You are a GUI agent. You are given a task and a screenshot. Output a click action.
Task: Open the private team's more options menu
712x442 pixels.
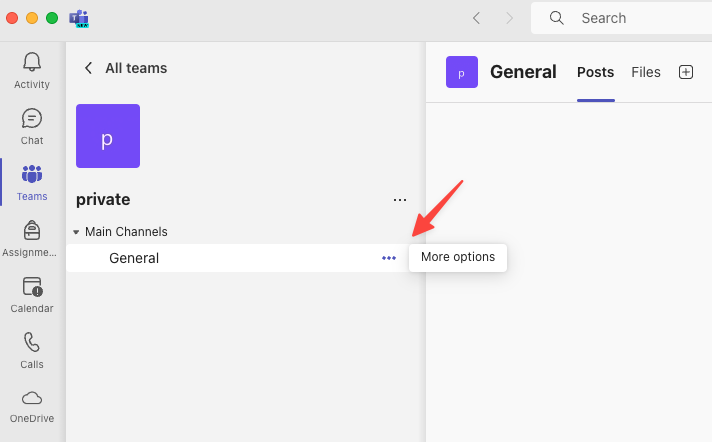click(400, 200)
